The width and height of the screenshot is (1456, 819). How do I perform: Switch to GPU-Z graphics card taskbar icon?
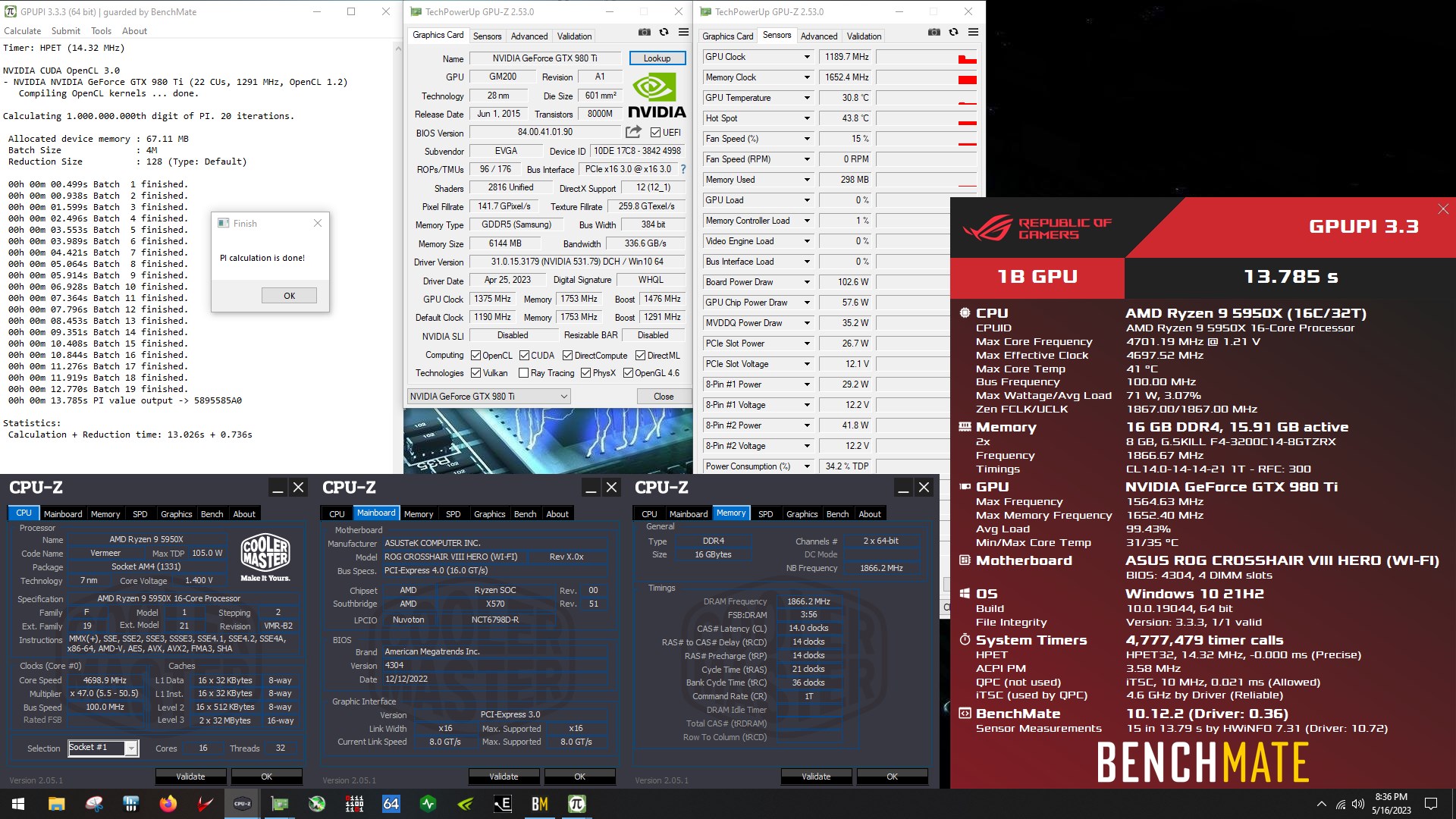click(x=280, y=804)
